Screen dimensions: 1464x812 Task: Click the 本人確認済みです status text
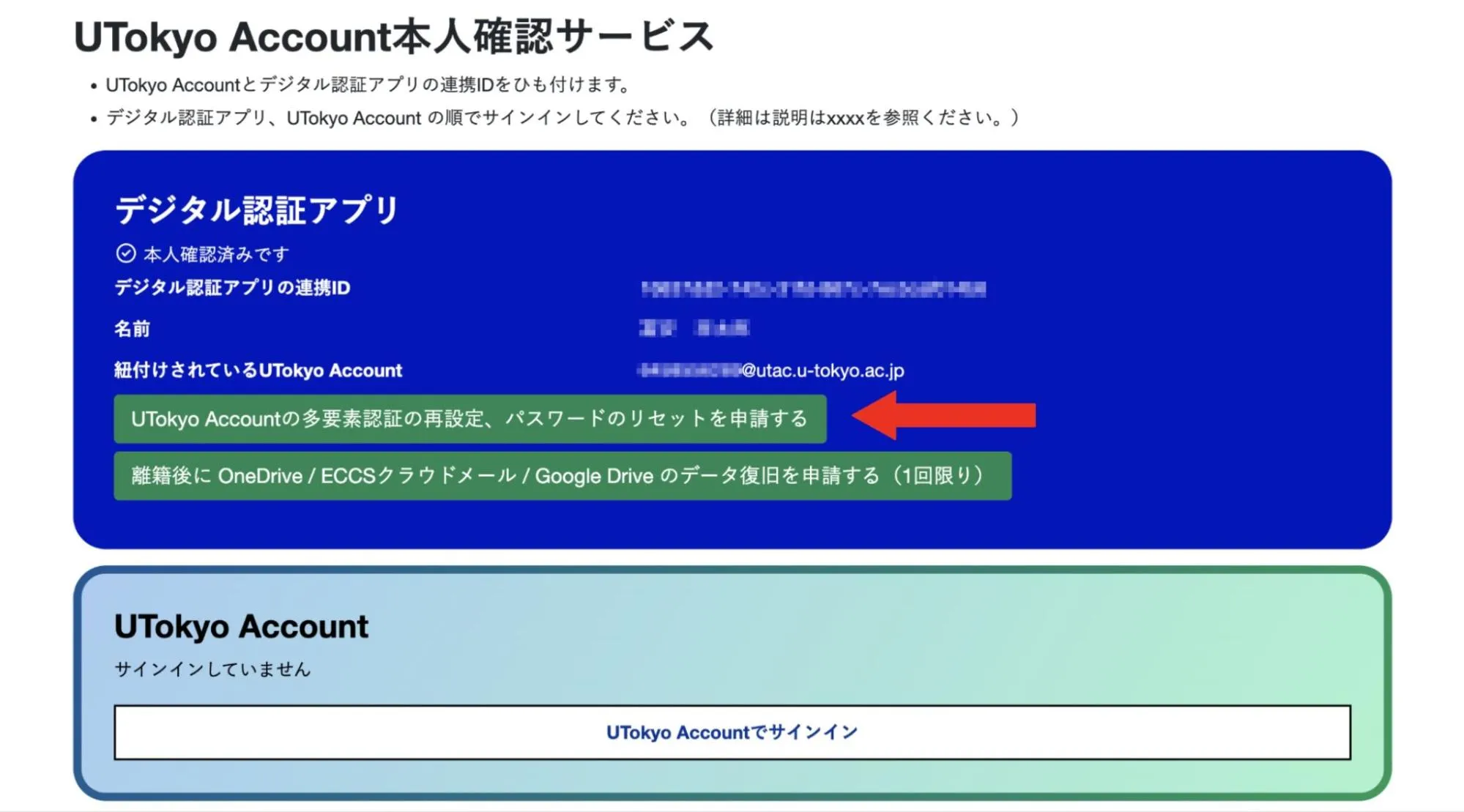216,254
